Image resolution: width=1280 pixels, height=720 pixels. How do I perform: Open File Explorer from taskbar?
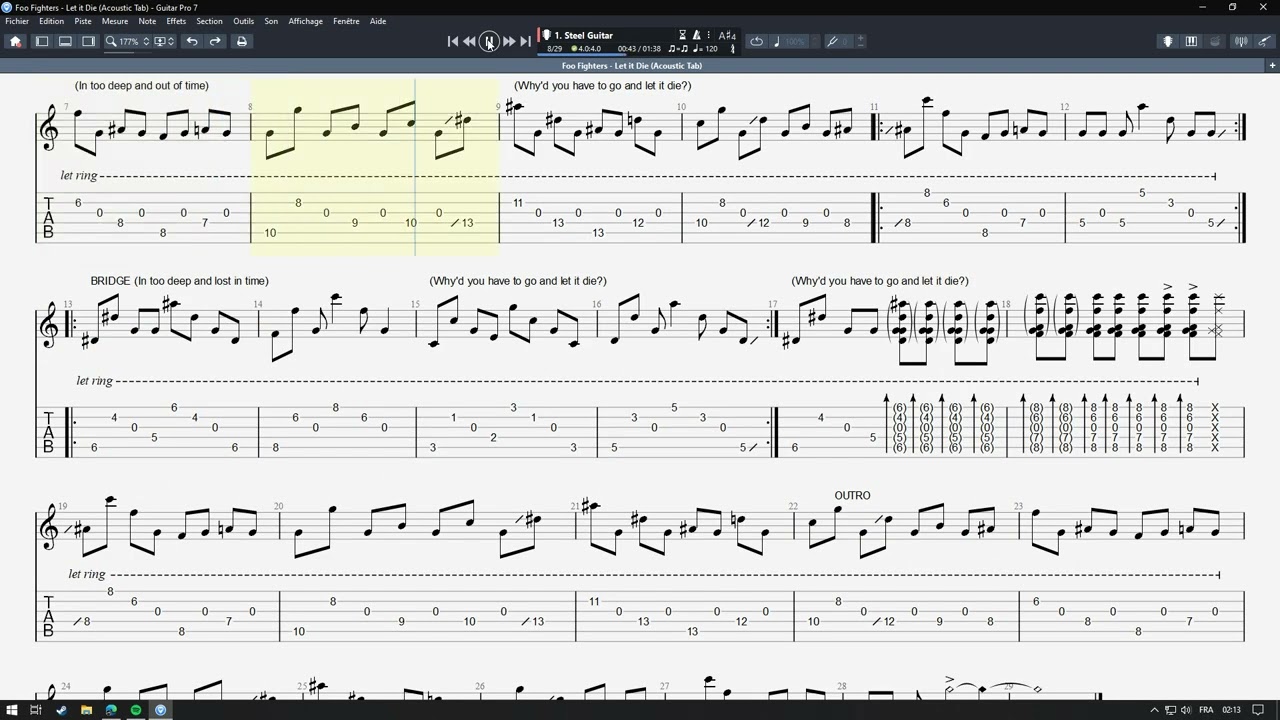click(x=86, y=710)
